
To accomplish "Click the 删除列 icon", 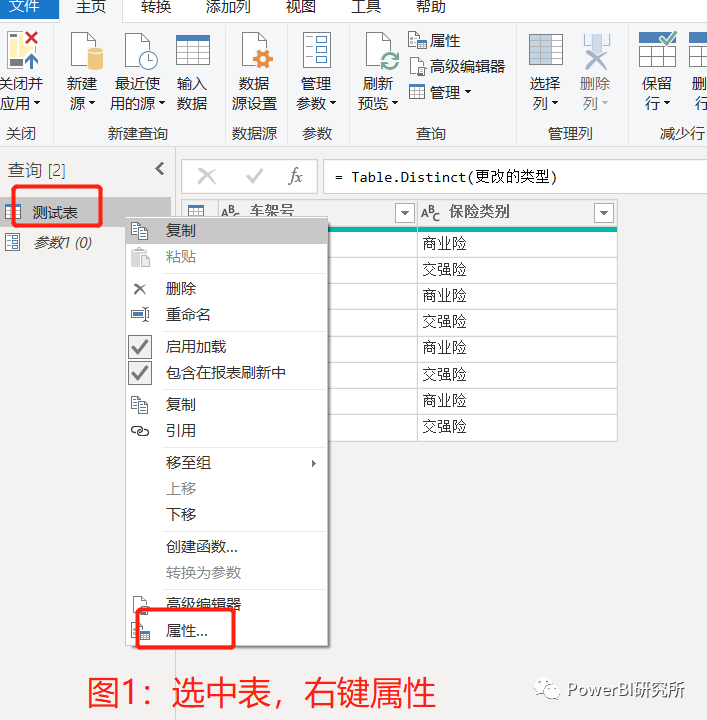I will coord(596,51).
